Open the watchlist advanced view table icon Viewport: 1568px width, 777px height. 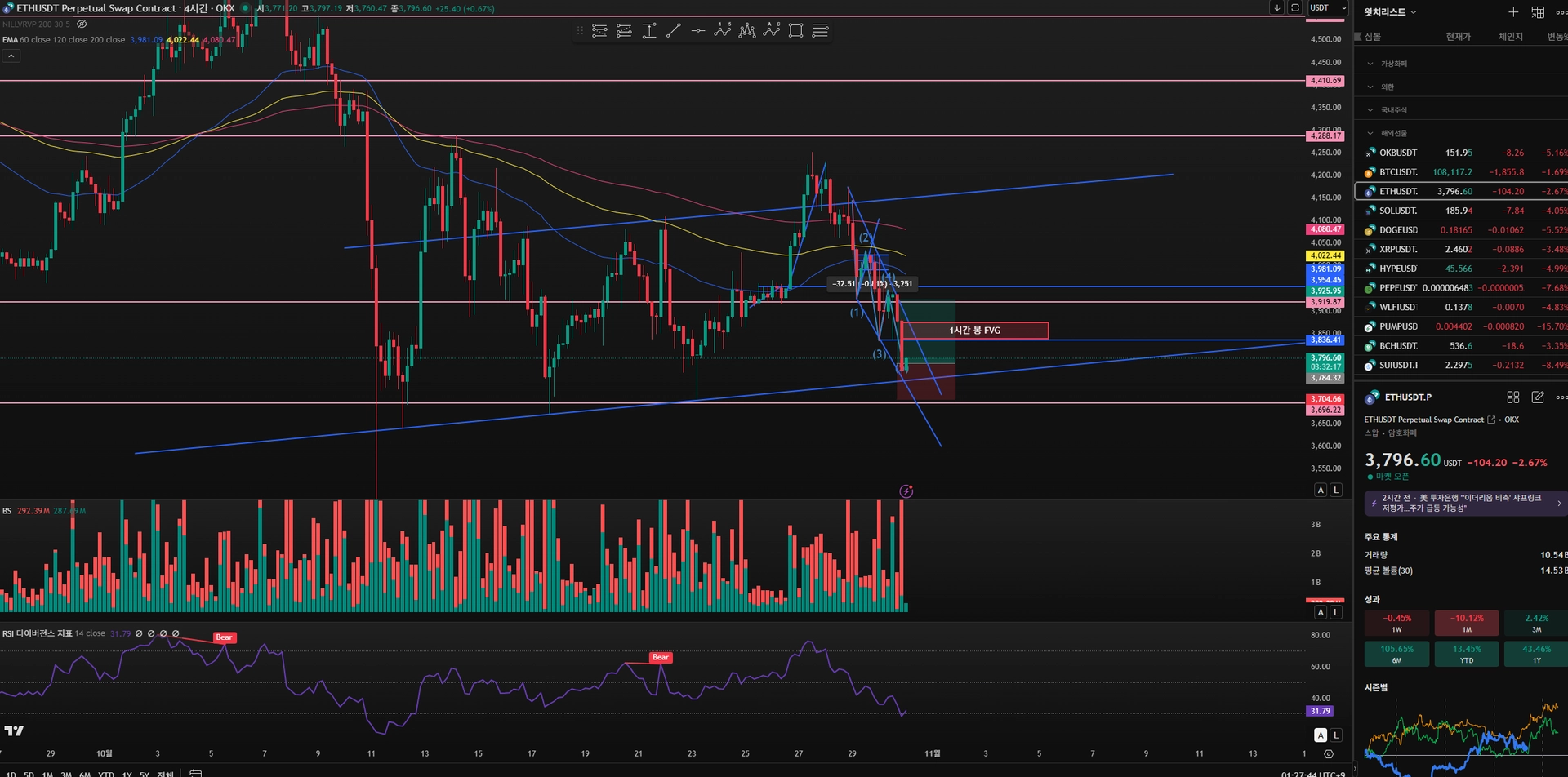(1538, 12)
